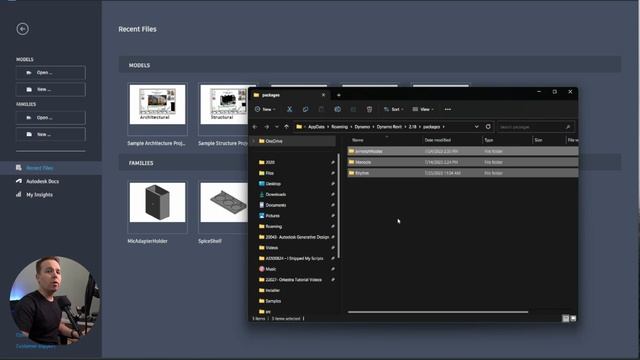Click the Share icon in Explorer
The width and height of the screenshot is (640, 360).
(x=353, y=109)
